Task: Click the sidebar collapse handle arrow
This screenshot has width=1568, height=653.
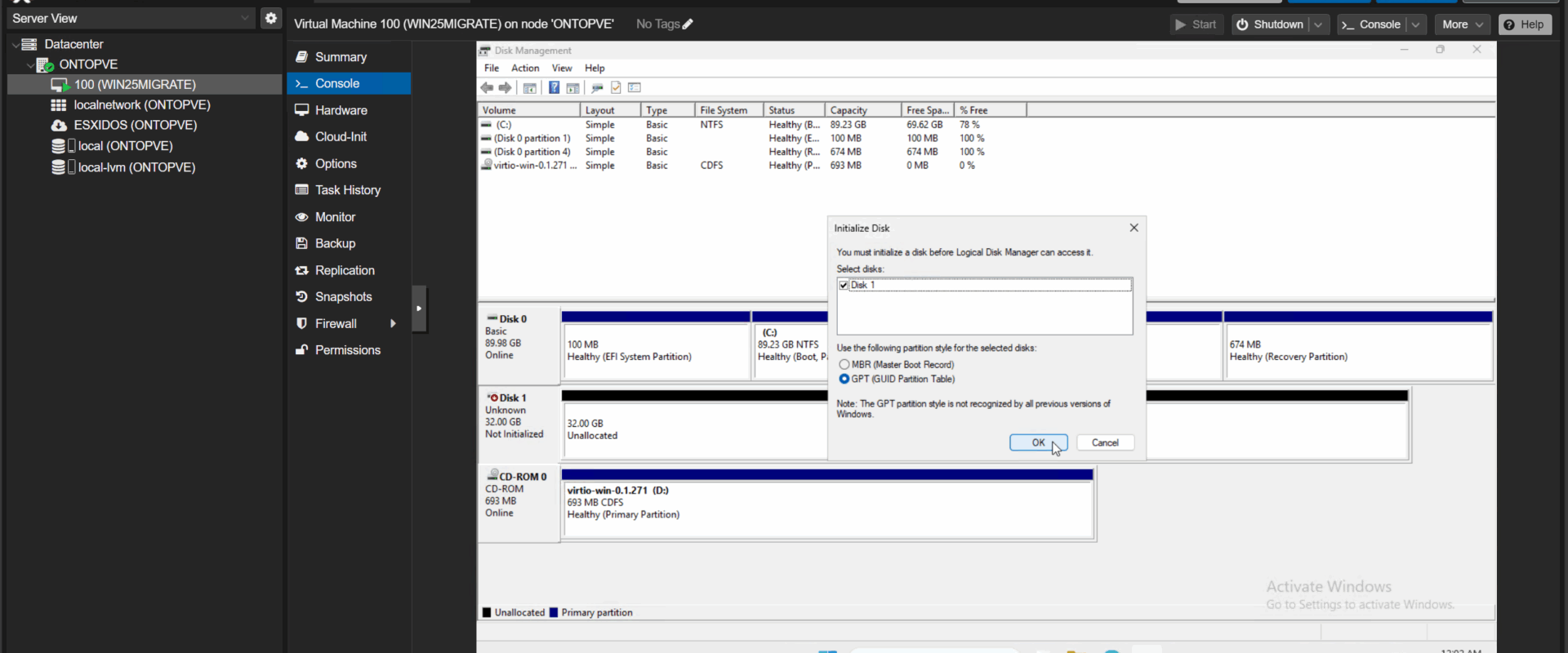Action: tap(419, 309)
